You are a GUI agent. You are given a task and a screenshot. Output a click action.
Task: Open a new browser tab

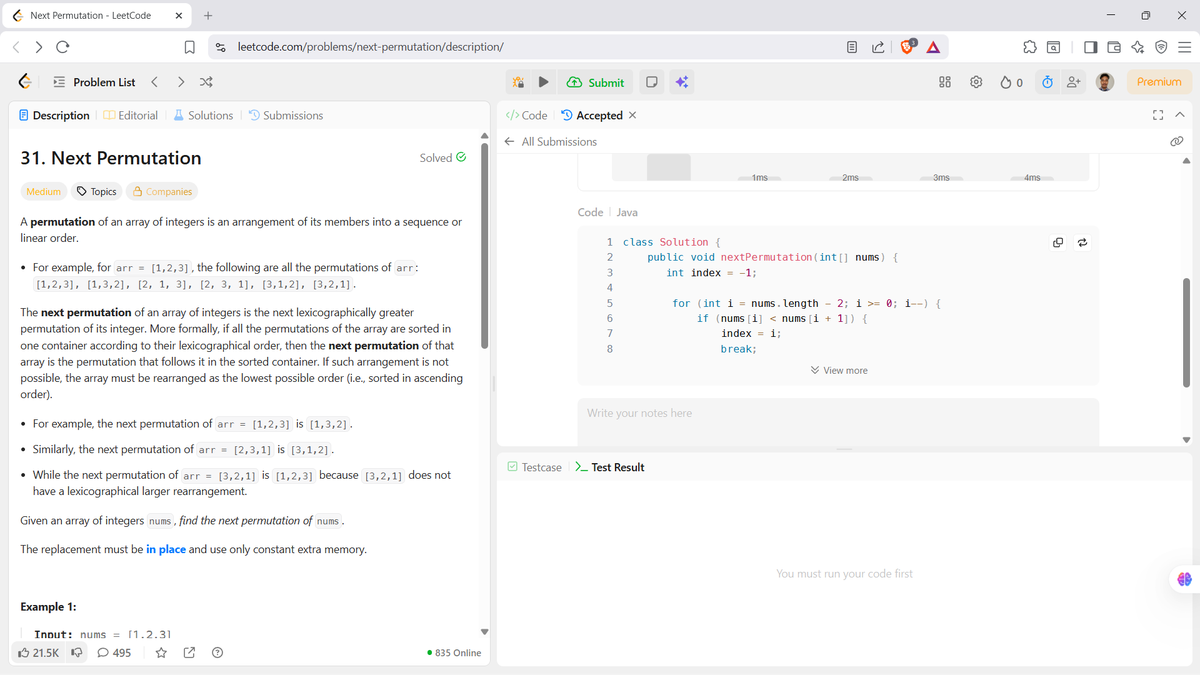(208, 15)
